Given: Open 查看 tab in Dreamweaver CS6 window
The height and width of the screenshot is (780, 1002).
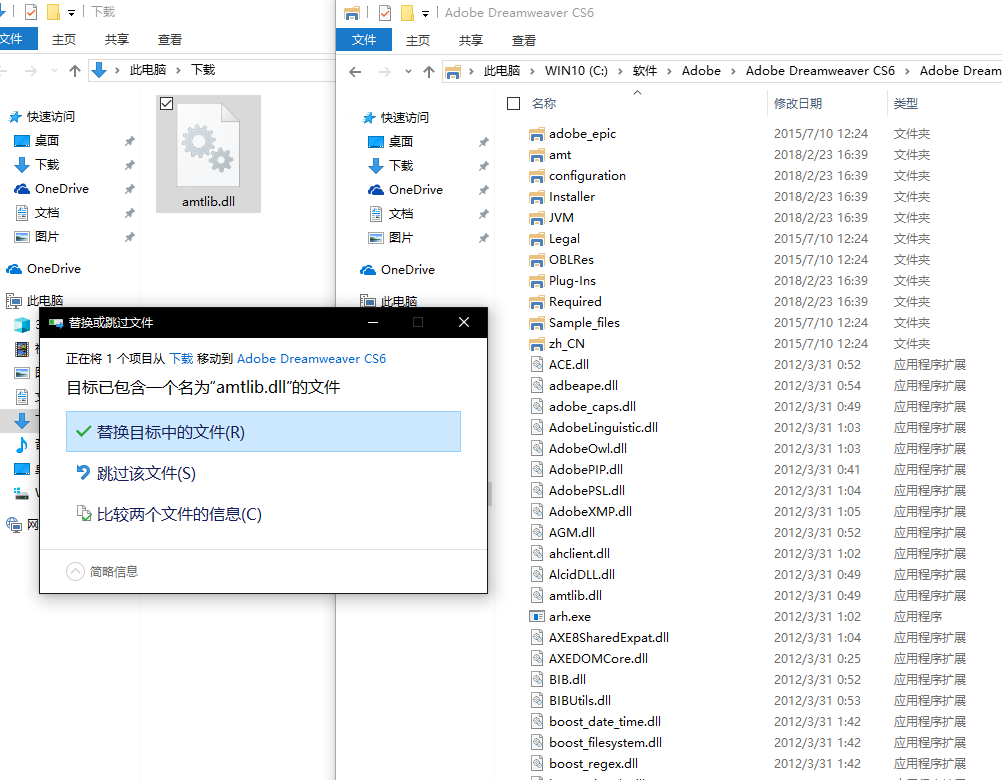Looking at the screenshot, I should pos(524,40).
